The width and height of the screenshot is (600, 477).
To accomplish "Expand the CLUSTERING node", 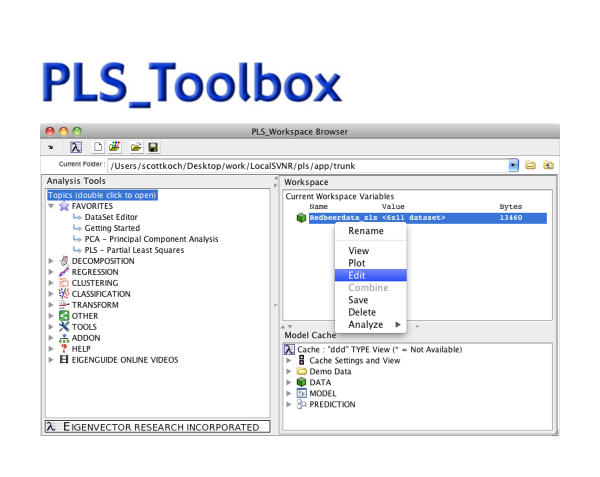I will pyautogui.click(x=51, y=283).
